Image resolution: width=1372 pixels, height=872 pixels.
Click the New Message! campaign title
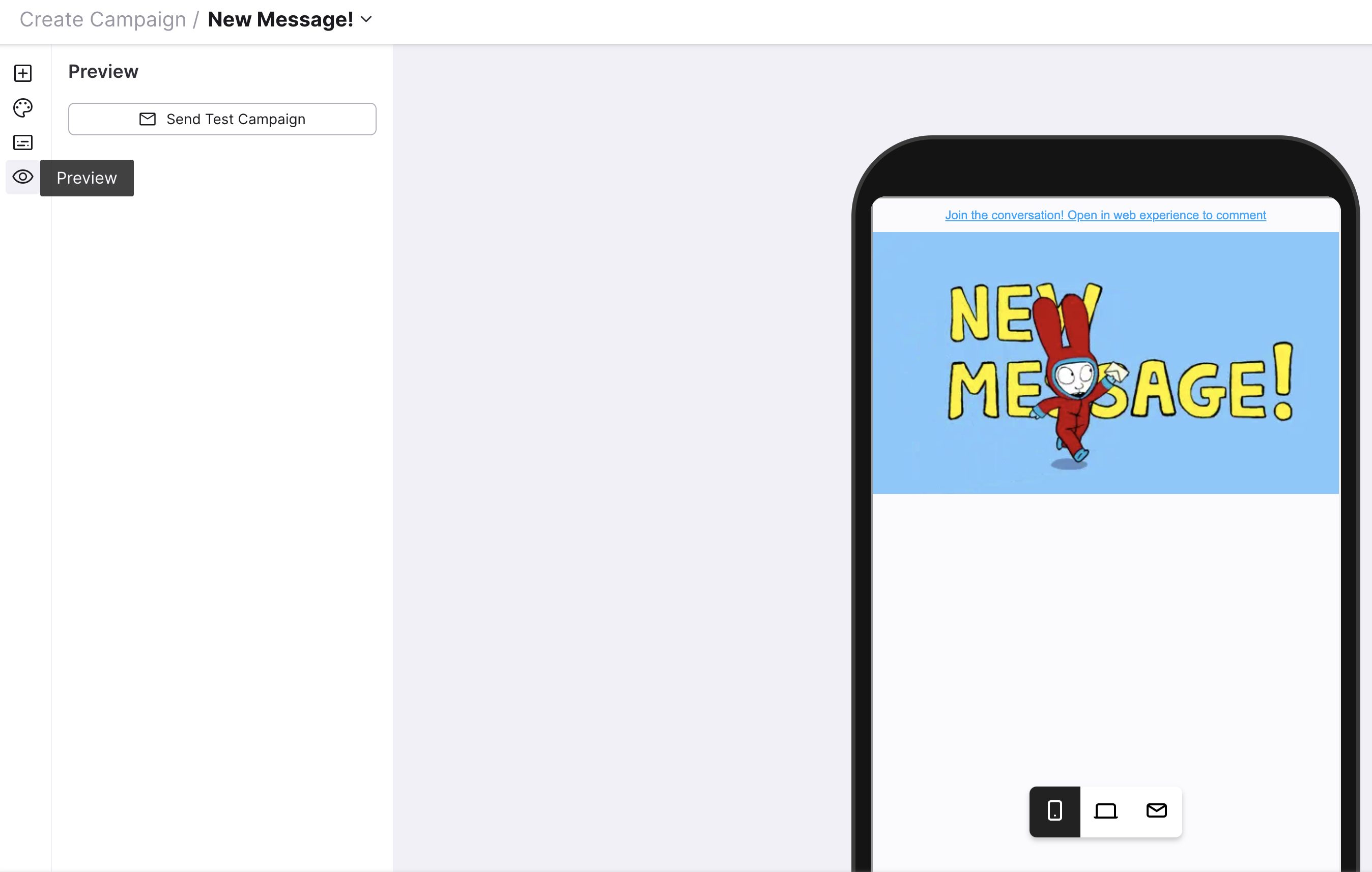coord(280,19)
